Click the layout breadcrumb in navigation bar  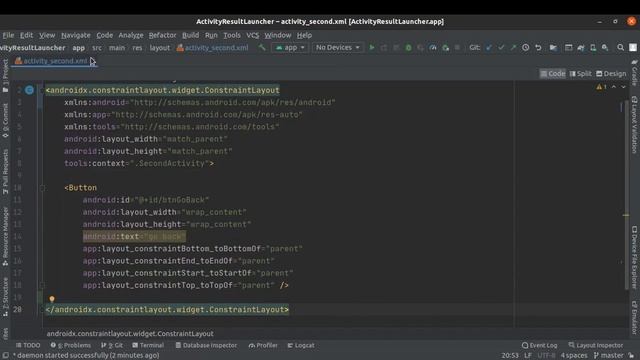click(x=160, y=48)
